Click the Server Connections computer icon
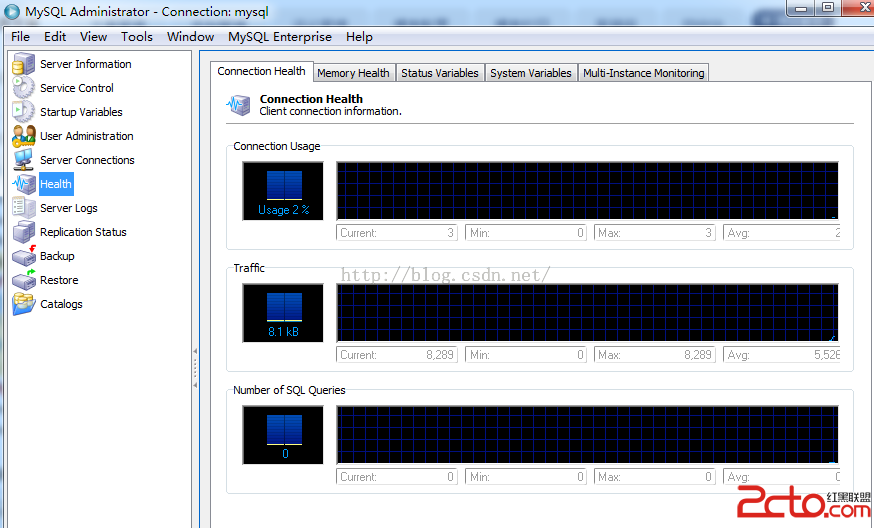The width and height of the screenshot is (874, 528). pyautogui.click(x=23, y=160)
